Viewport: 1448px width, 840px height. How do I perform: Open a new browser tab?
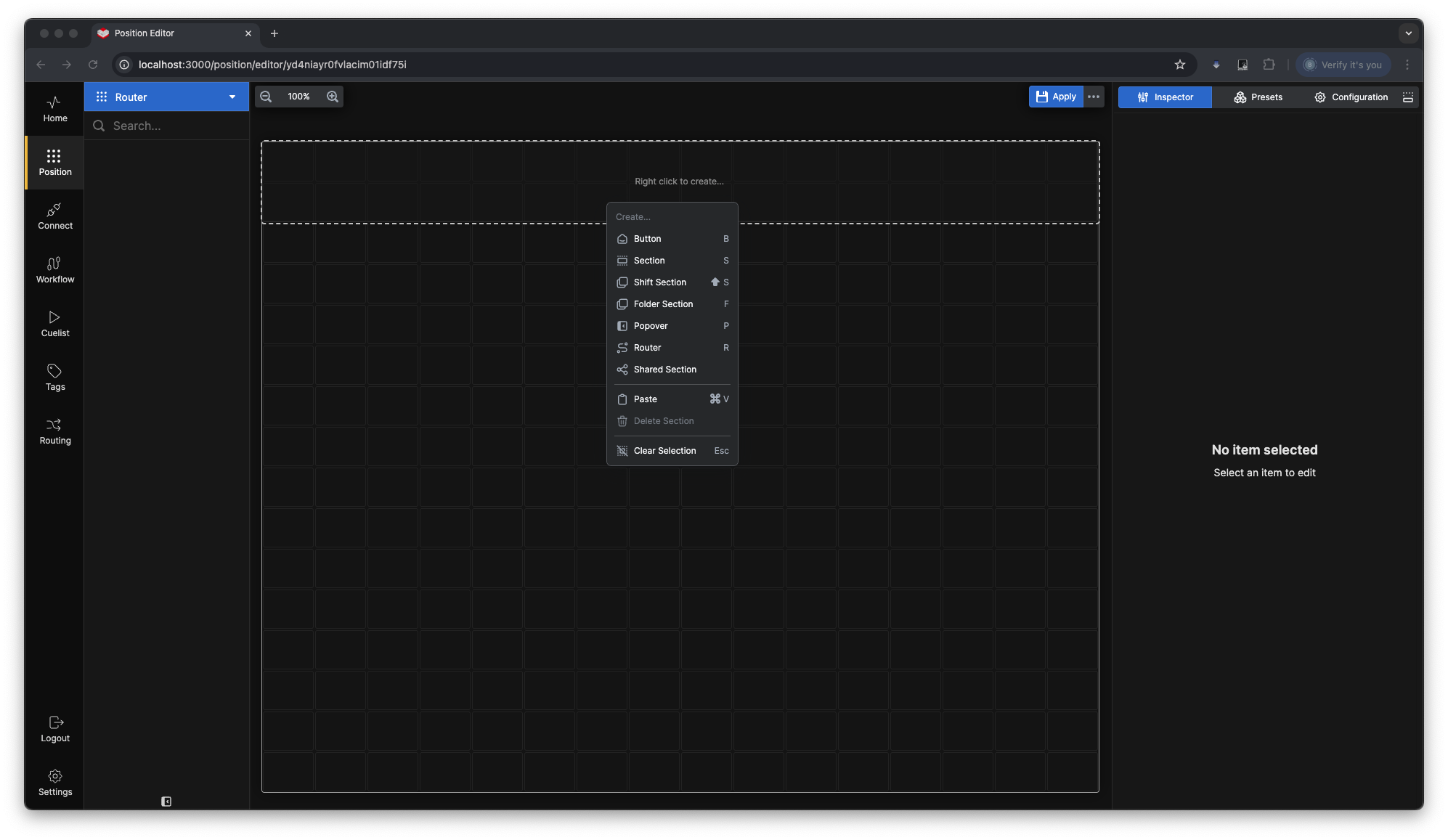274,33
